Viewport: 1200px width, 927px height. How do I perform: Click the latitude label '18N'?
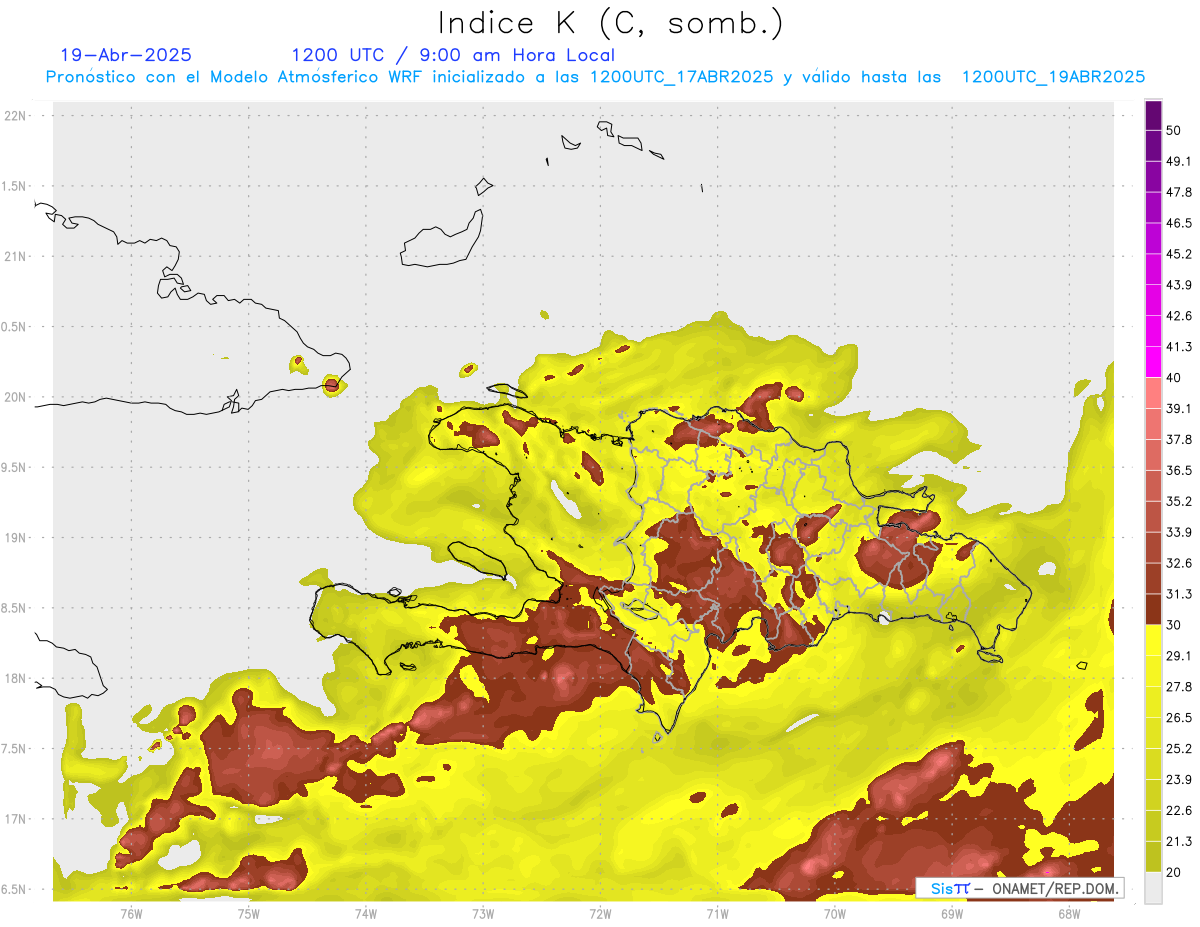(x=14, y=678)
